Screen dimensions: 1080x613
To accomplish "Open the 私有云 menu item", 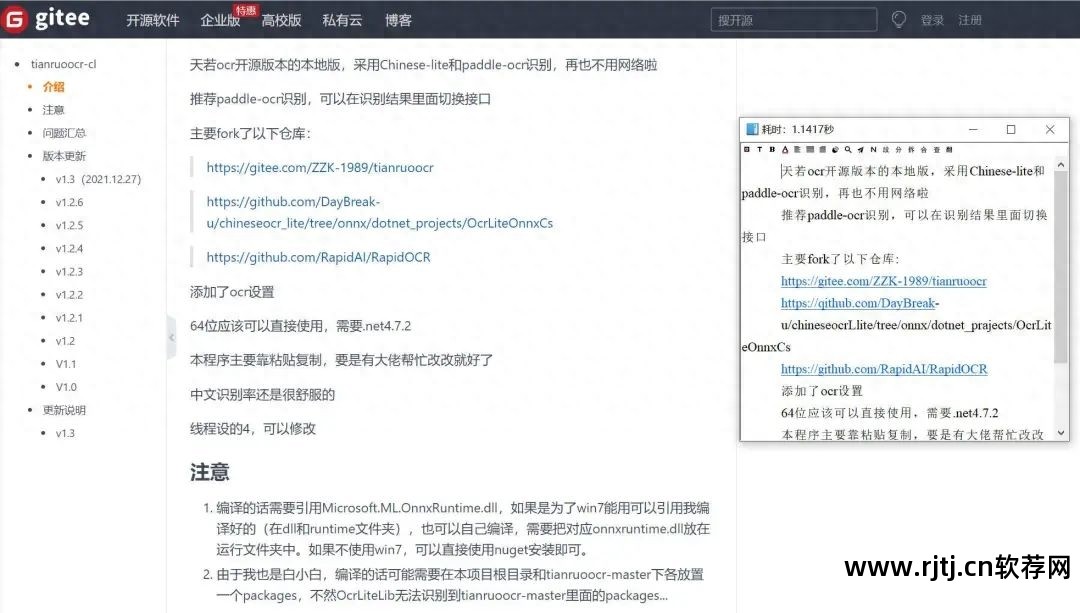I will coord(342,21).
